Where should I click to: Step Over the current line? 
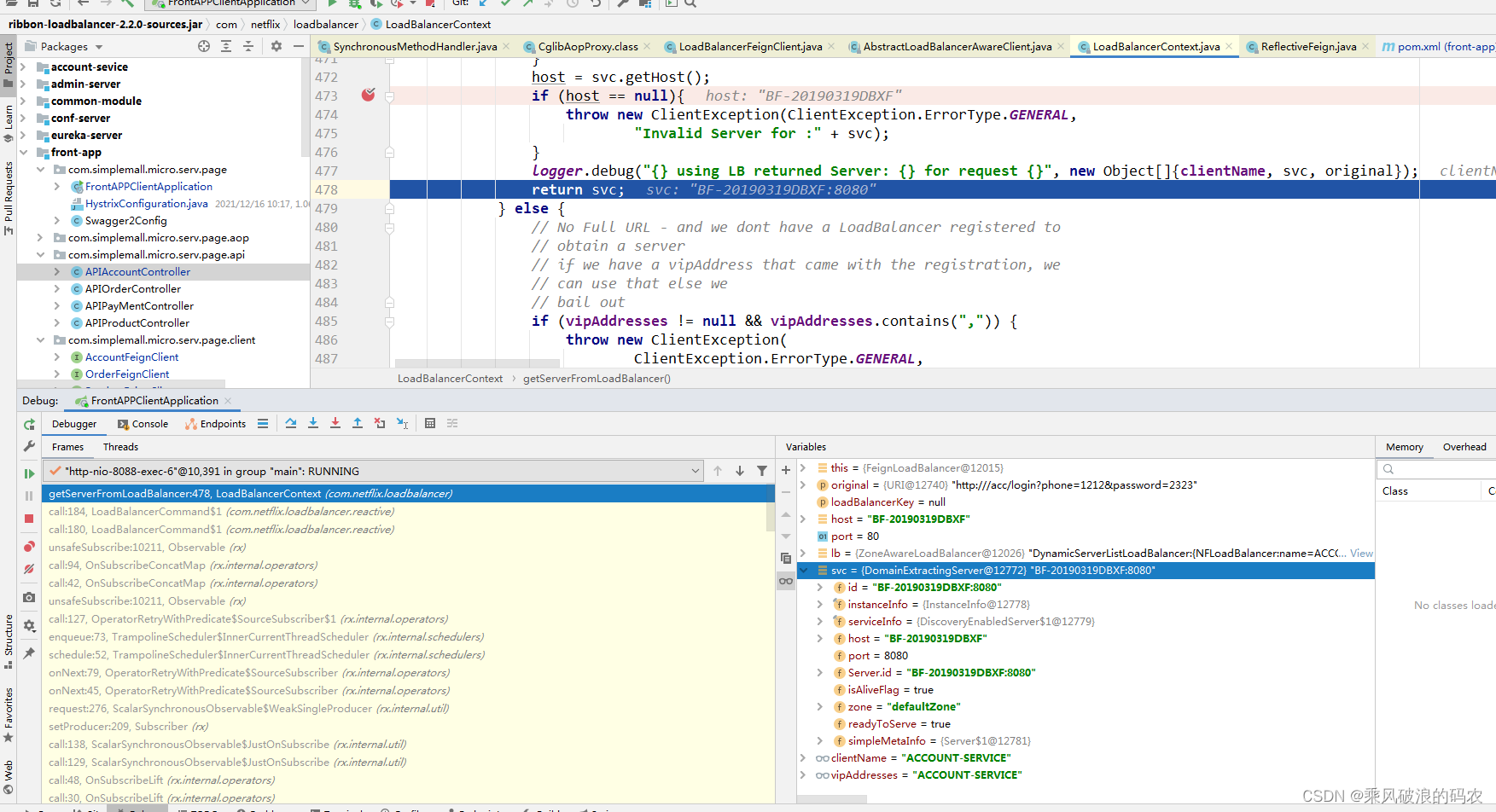pos(291,423)
